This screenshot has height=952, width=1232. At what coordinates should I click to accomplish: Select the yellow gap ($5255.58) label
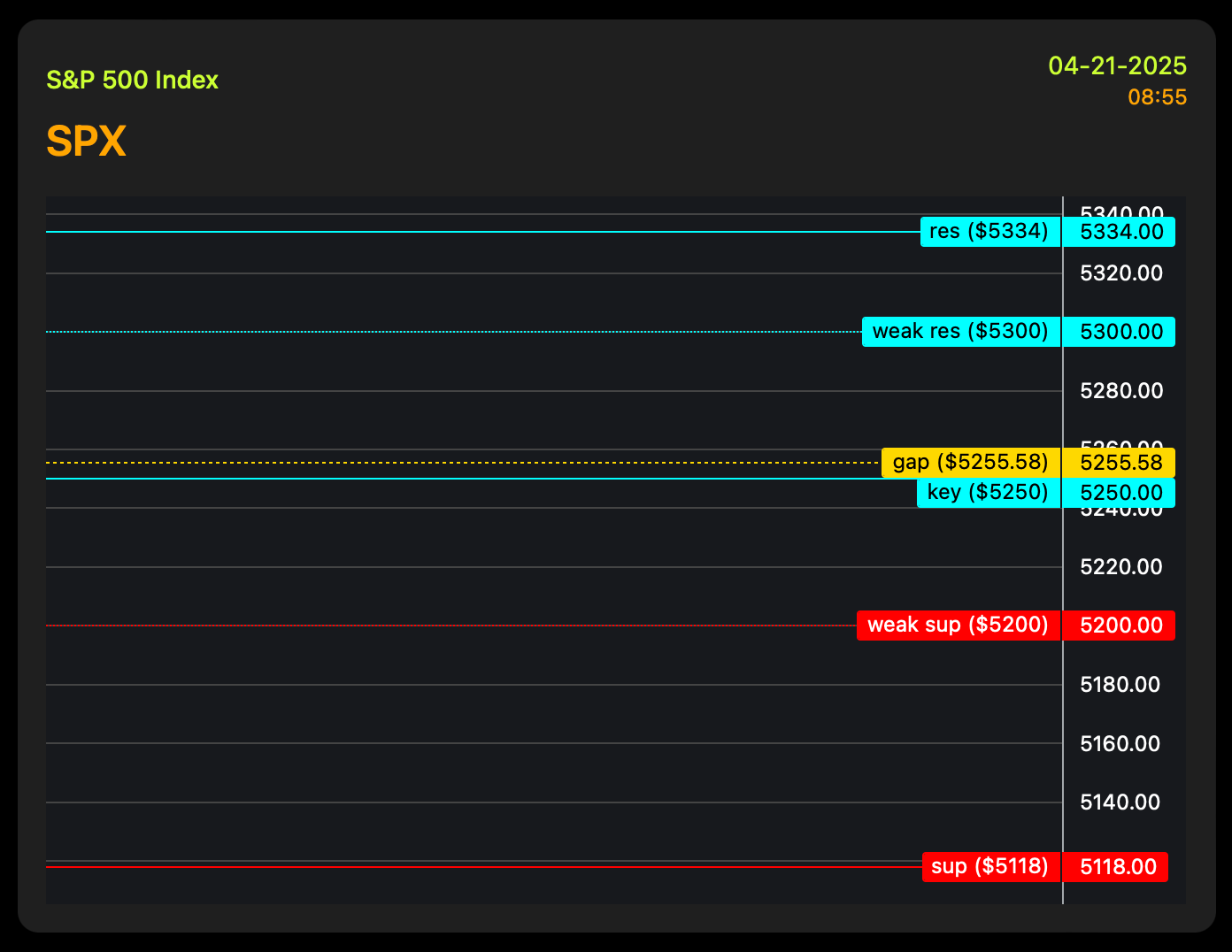(970, 463)
